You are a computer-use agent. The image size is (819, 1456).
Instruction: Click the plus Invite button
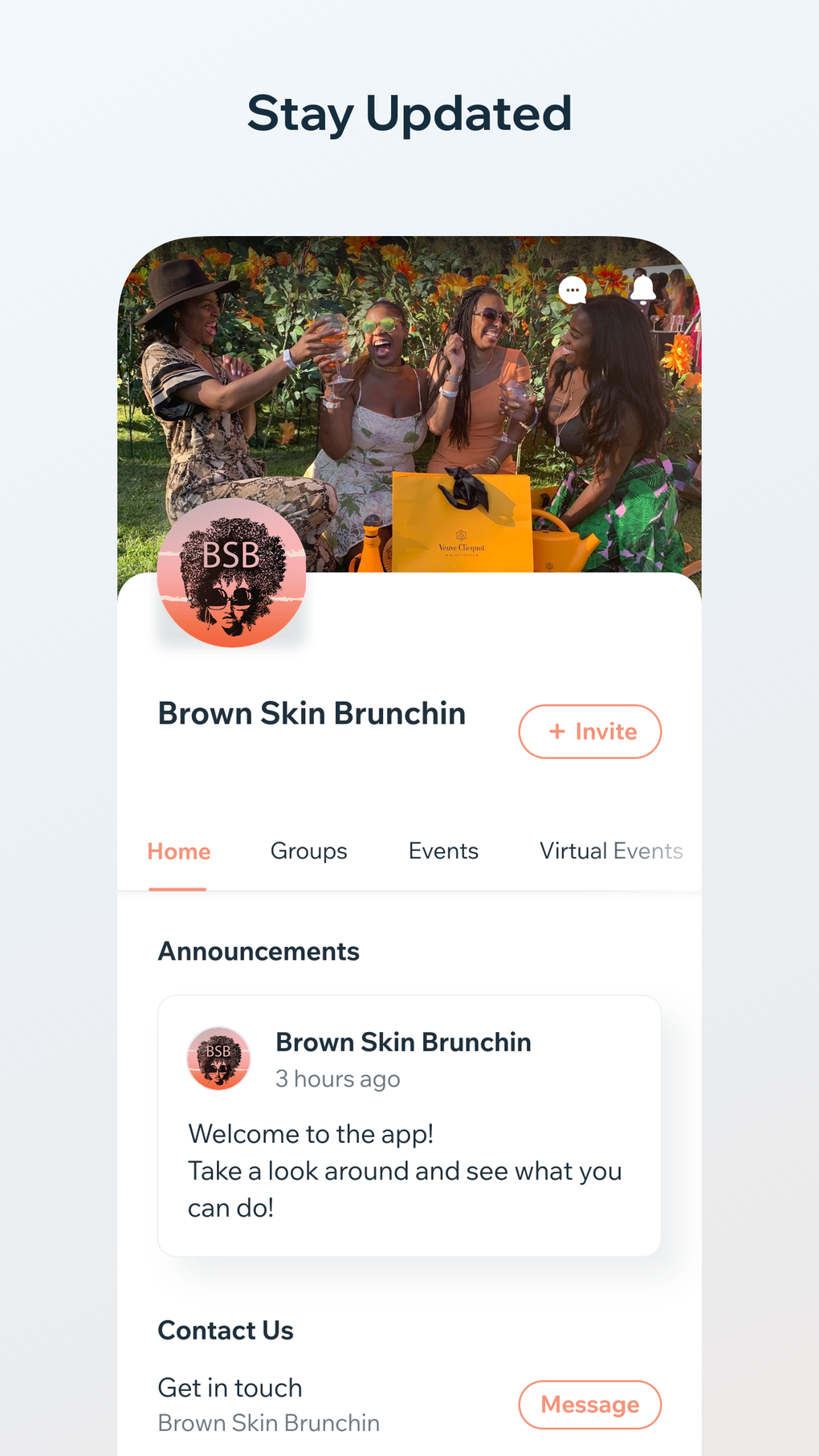tap(590, 732)
